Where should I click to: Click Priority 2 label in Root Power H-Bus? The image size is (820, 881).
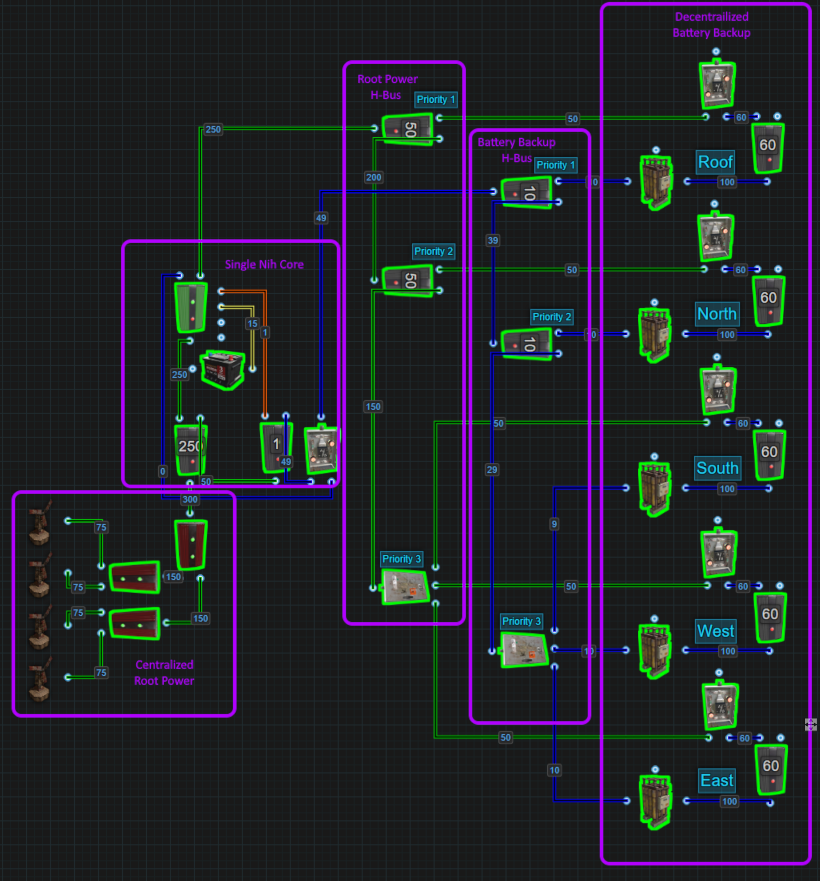point(434,251)
